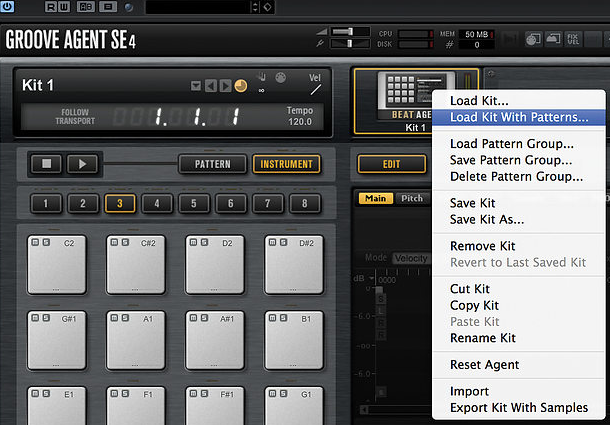Open the Kit 1 preset dropdown arrow
The height and width of the screenshot is (425, 610).
pyautogui.click(x=196, y=85)
